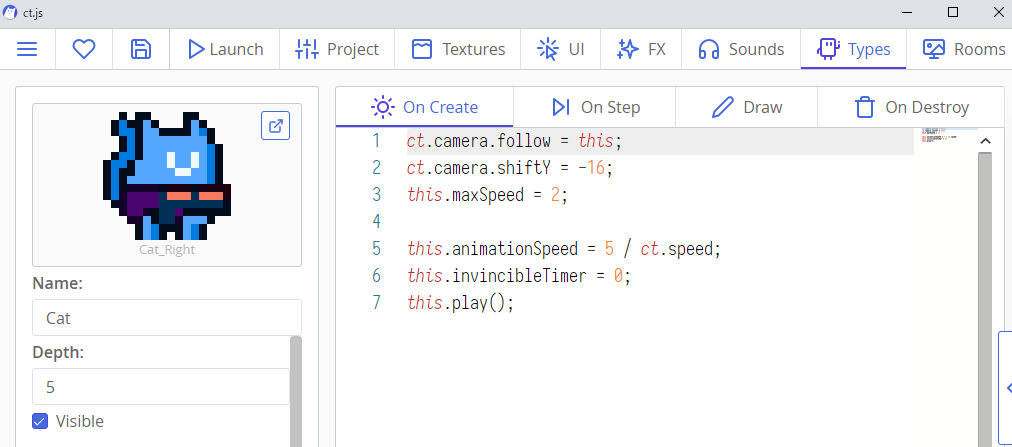
Task: Maximize the ct.js window
Action: pos(953,12)
